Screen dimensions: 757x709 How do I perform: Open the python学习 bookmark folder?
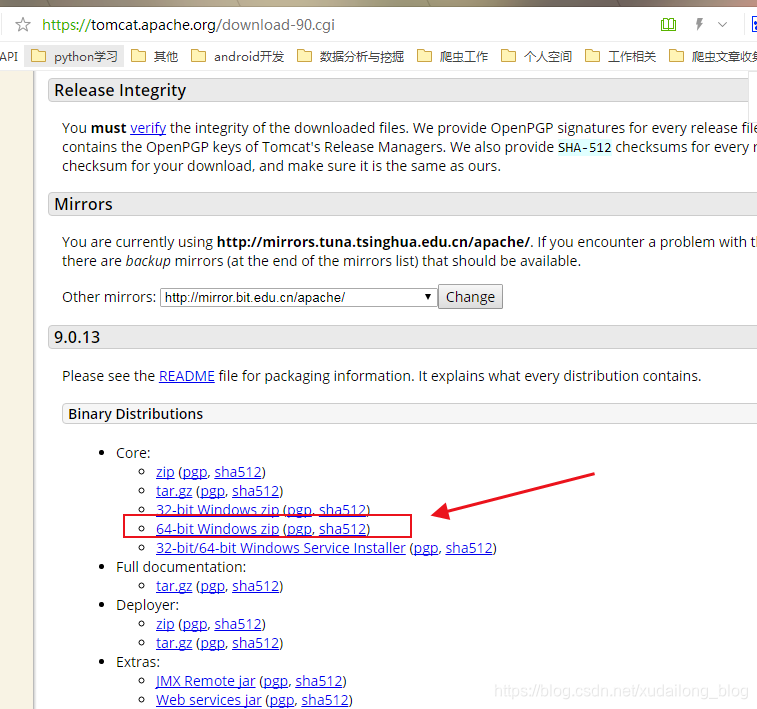(74, 56)
